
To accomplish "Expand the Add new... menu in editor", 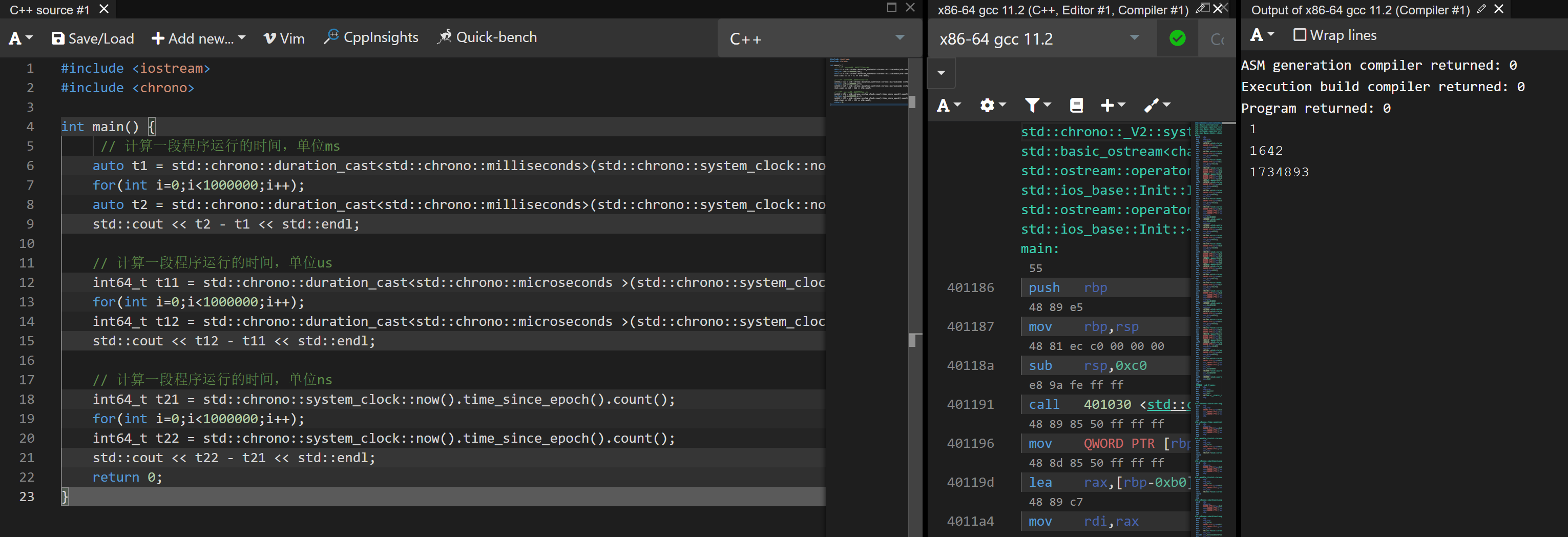I will [x=198, y=38].
